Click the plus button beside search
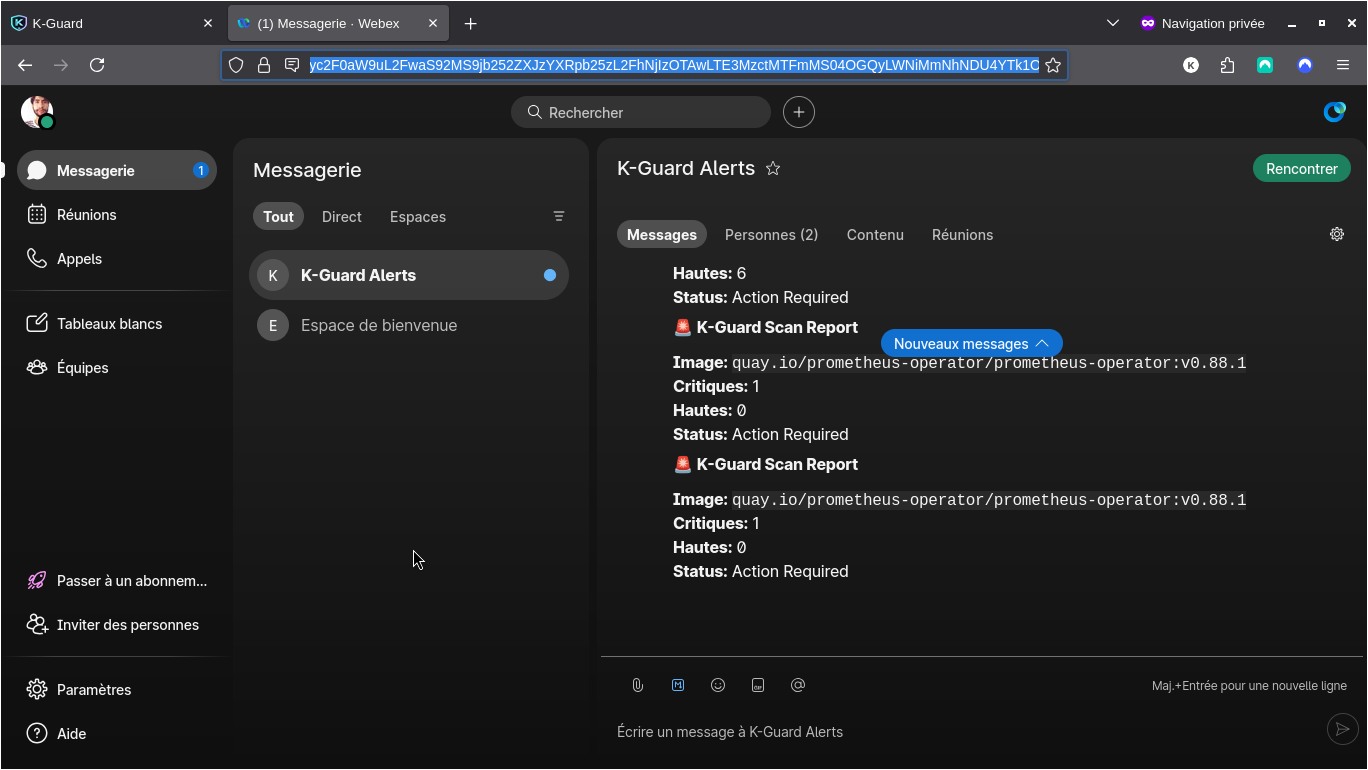 (799, 112)
